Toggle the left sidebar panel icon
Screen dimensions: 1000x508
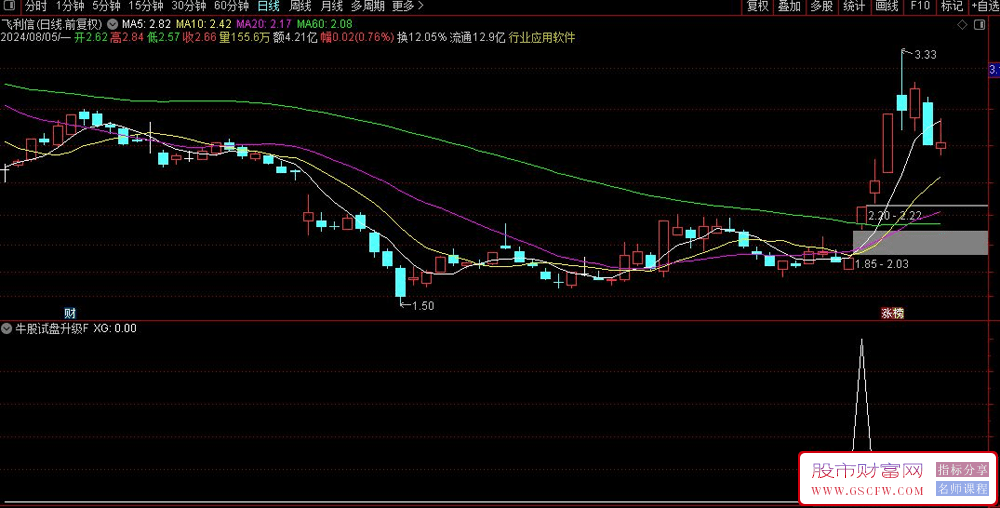pyautogui.click(x=10, y=6)
